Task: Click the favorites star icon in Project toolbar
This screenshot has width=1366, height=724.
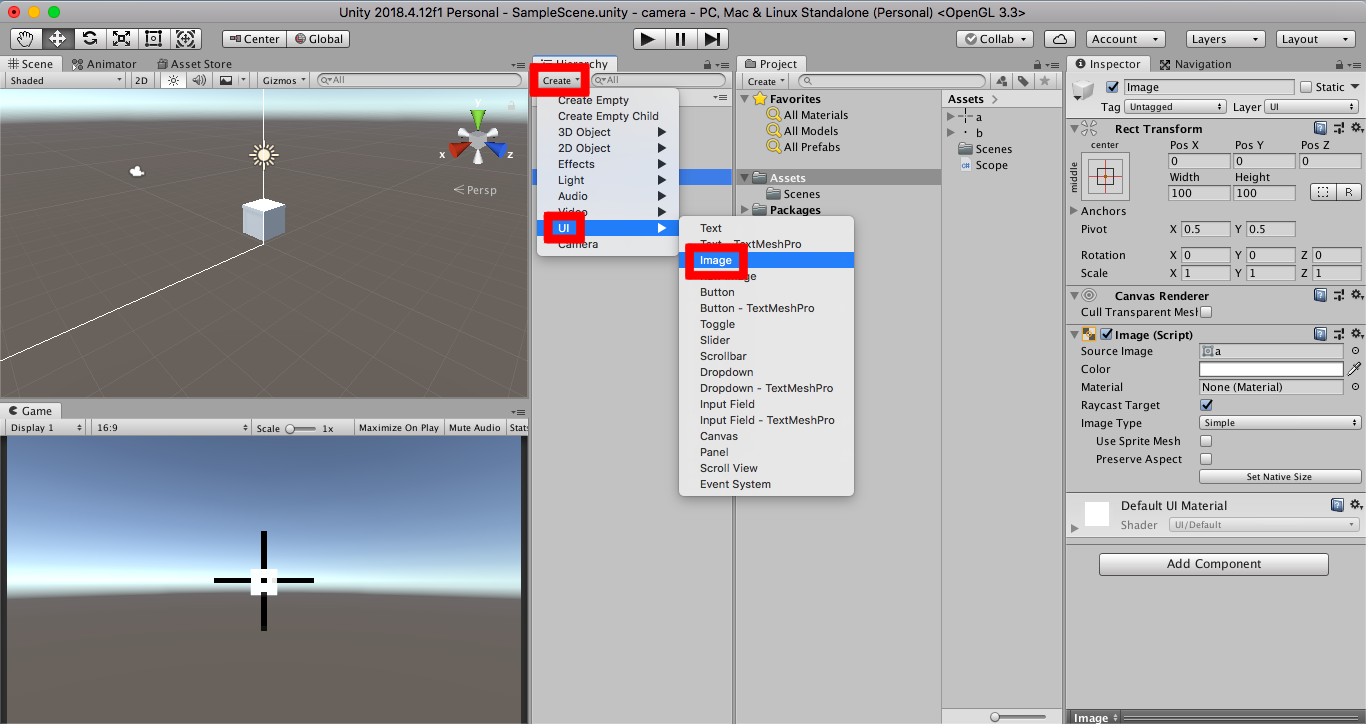Action: pos(1045,81)
